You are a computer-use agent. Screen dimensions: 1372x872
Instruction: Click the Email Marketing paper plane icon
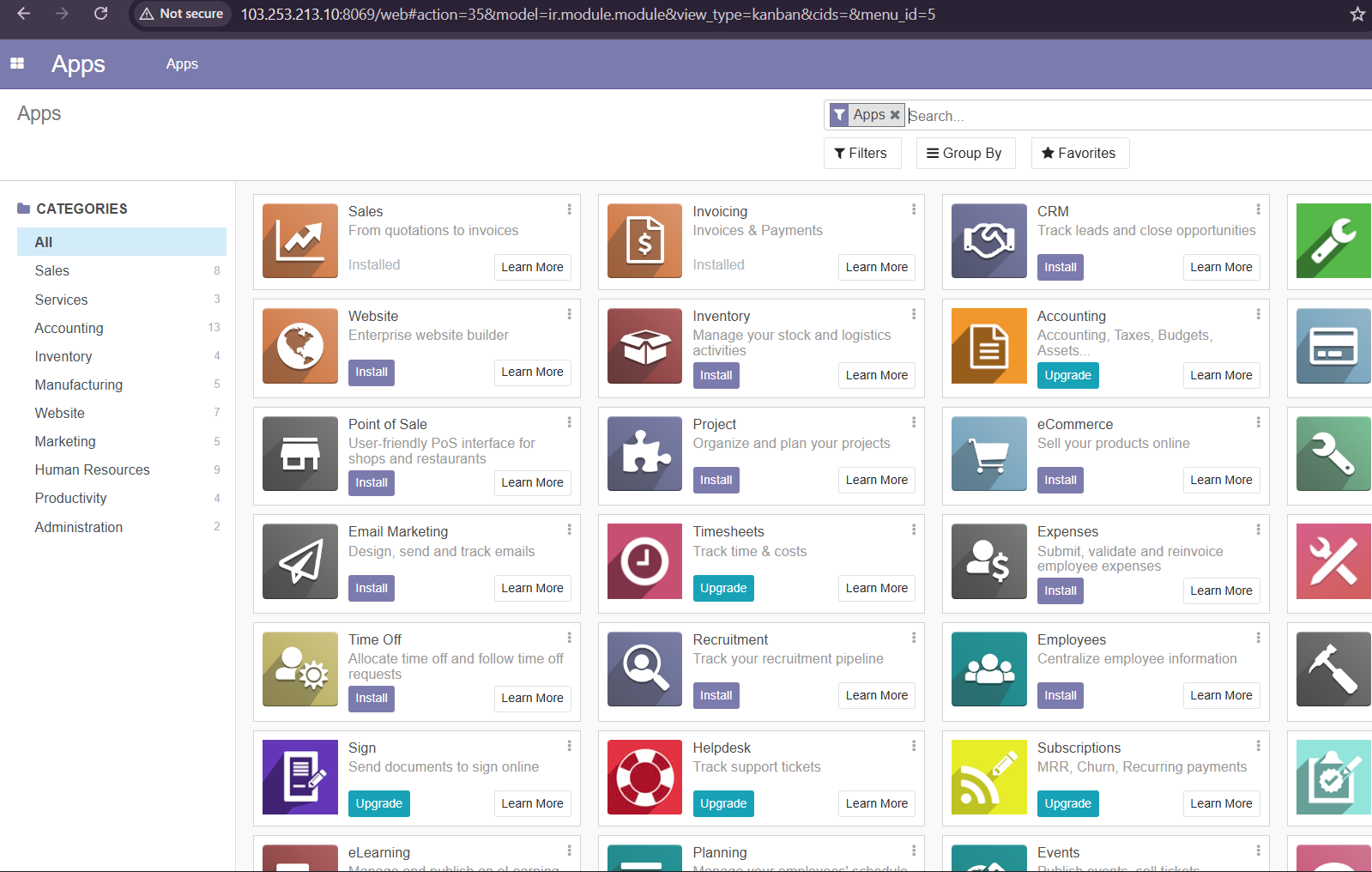pos(299,561)
